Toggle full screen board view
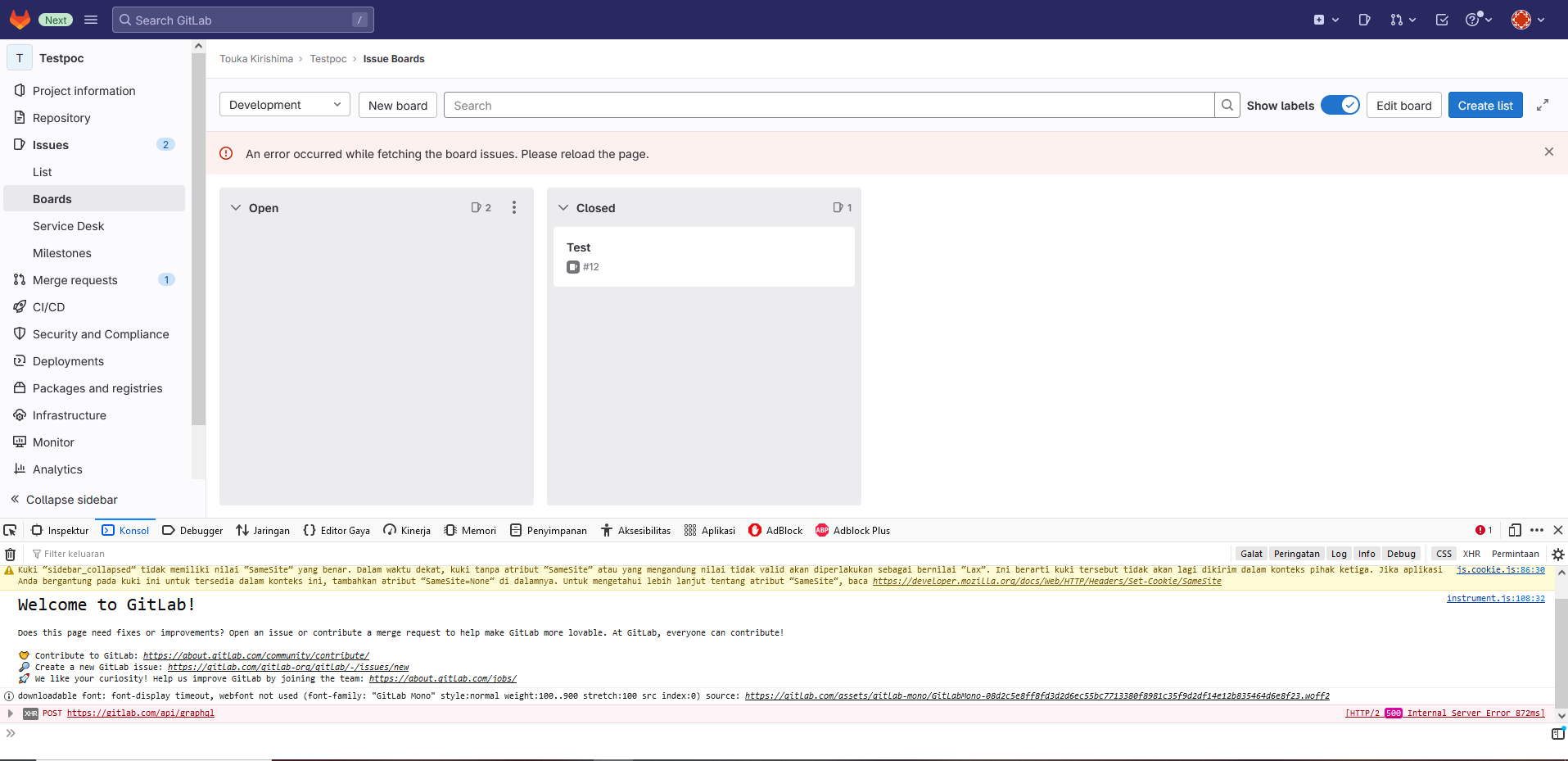 (1543, 105)
